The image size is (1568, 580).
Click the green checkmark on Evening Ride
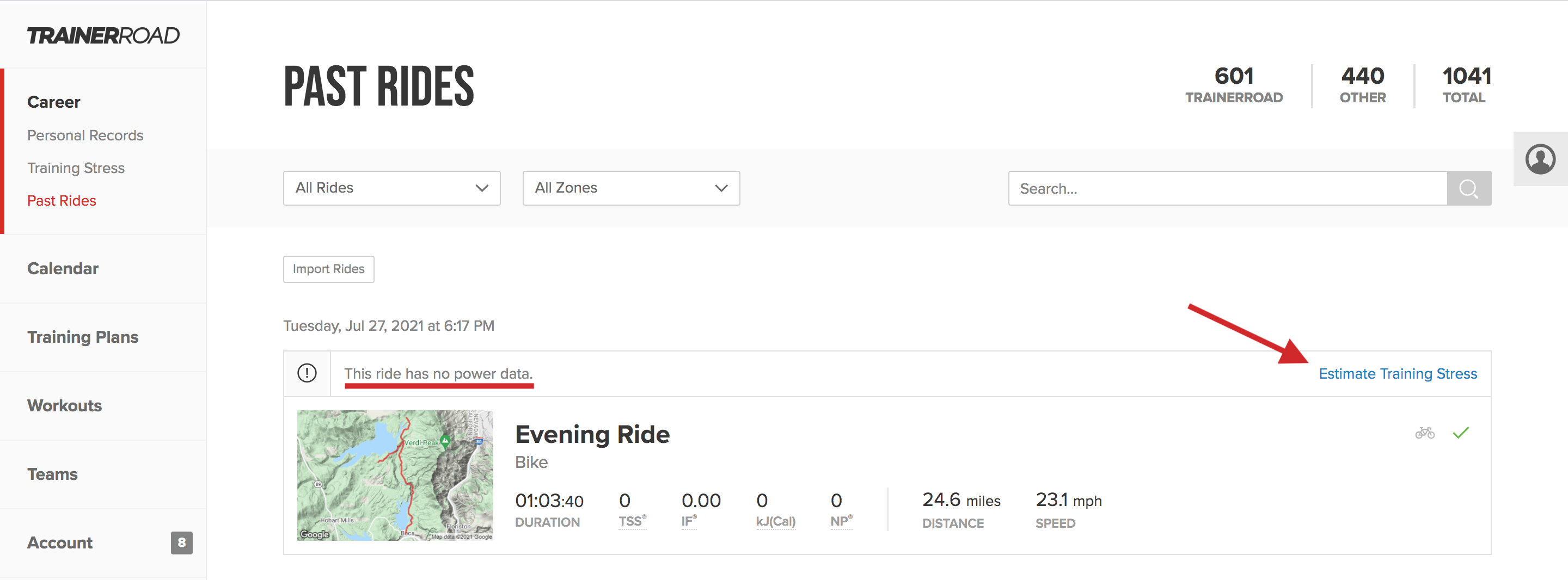[x=1461, y=433]
